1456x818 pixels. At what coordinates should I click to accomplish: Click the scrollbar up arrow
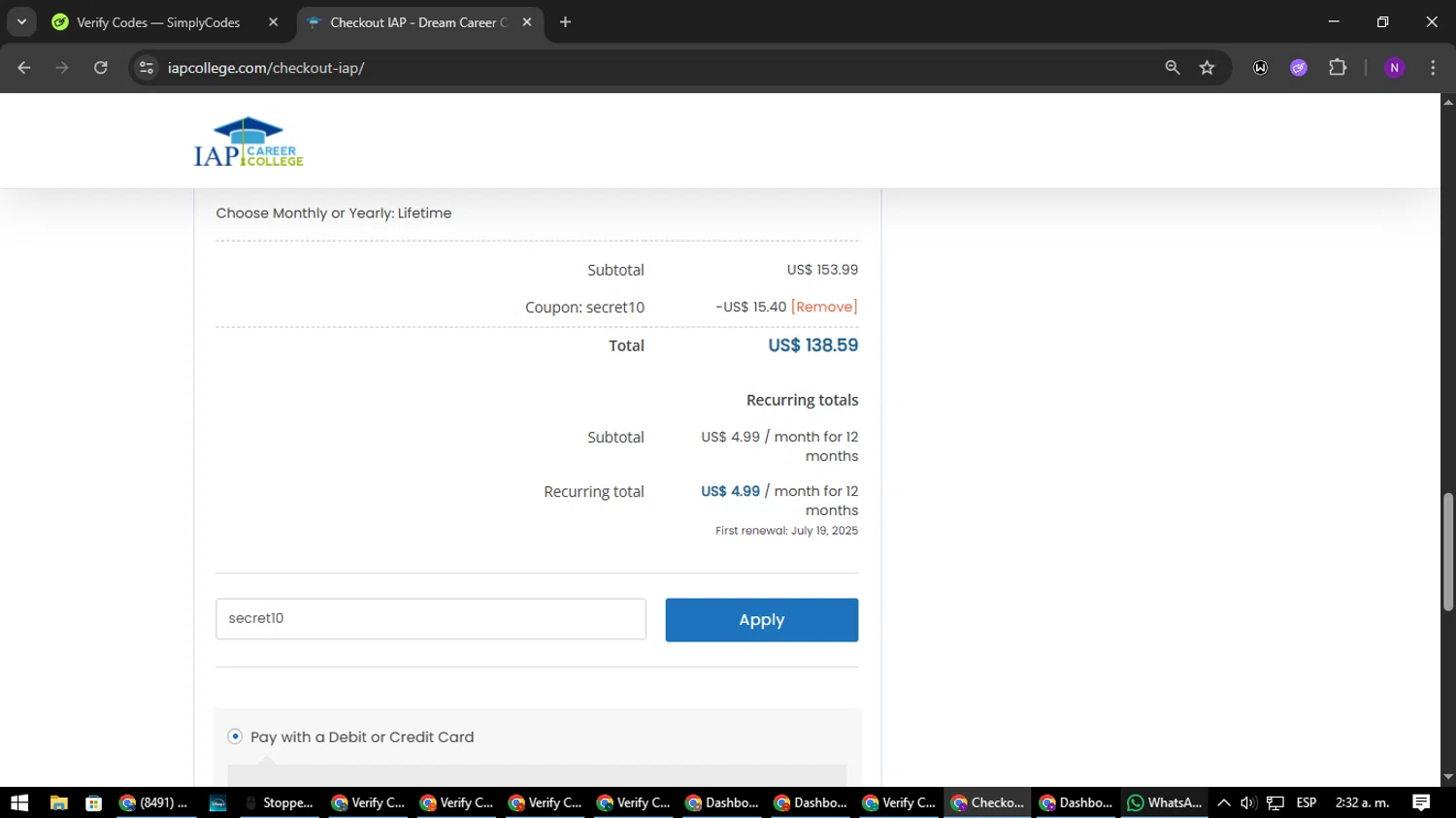coord(1448,101)
